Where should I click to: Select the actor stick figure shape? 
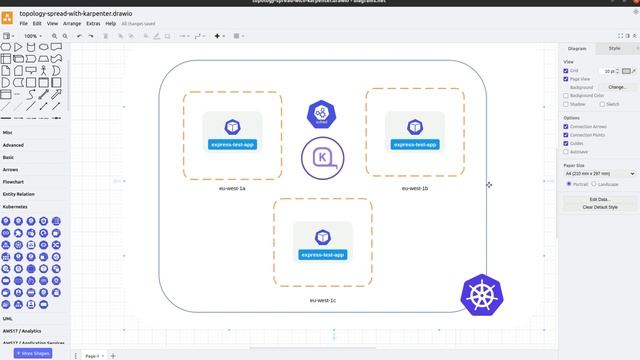click(x=44, y=71)
